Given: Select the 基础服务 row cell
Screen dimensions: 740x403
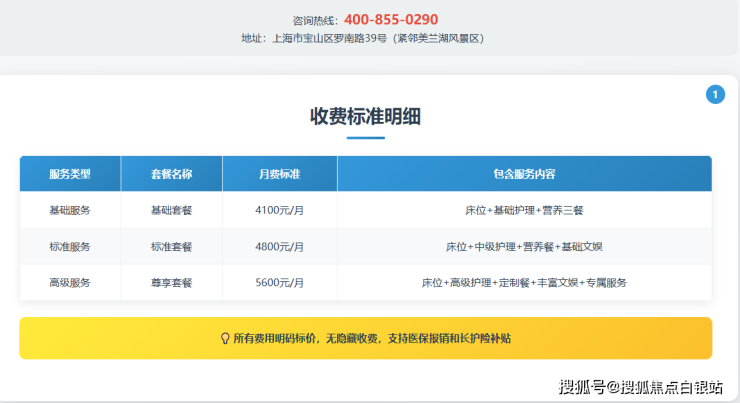Looking at the screenshot, I should (x=70, y=210).
